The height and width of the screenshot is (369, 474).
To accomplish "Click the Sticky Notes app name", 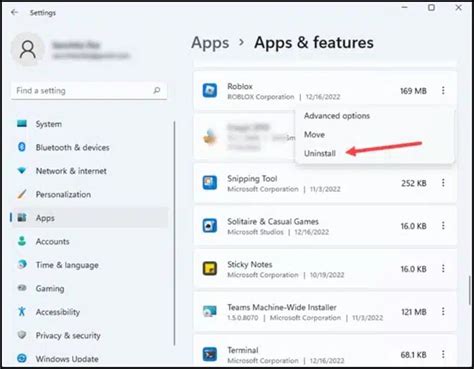I will [x=250, y=265].
